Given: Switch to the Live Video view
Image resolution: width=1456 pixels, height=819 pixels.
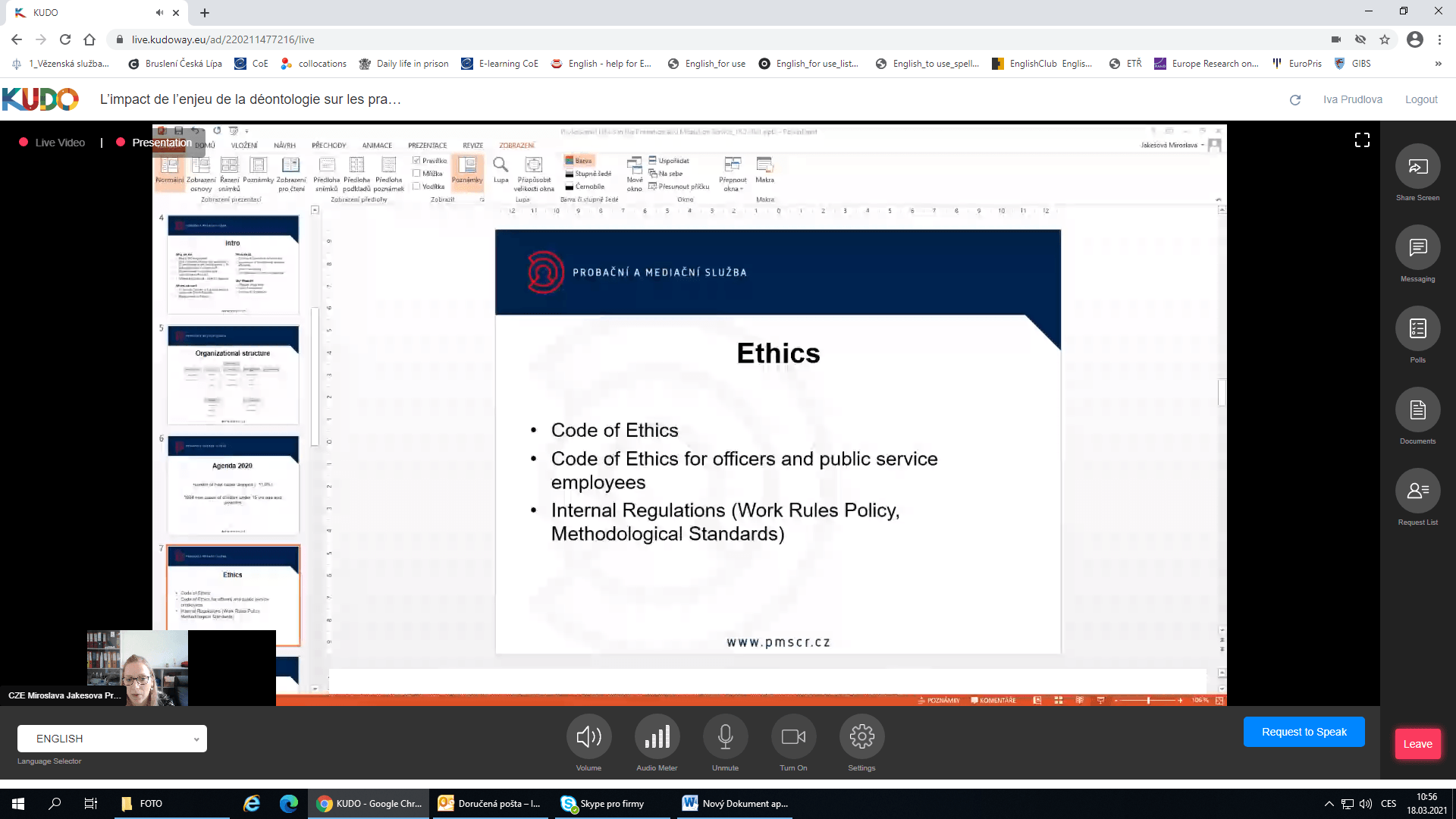Looking at the screenshot, I should click(59, 143).
